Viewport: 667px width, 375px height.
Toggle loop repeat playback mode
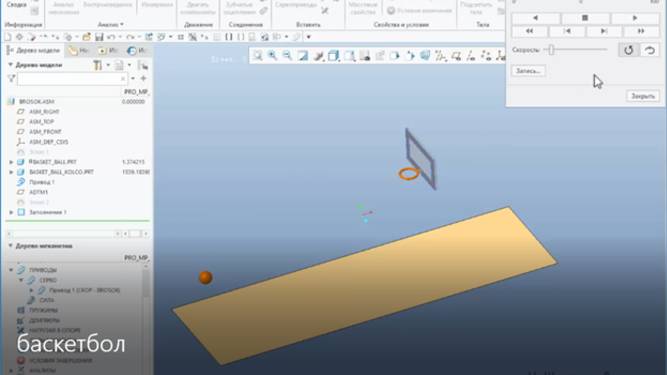(629, 50)
